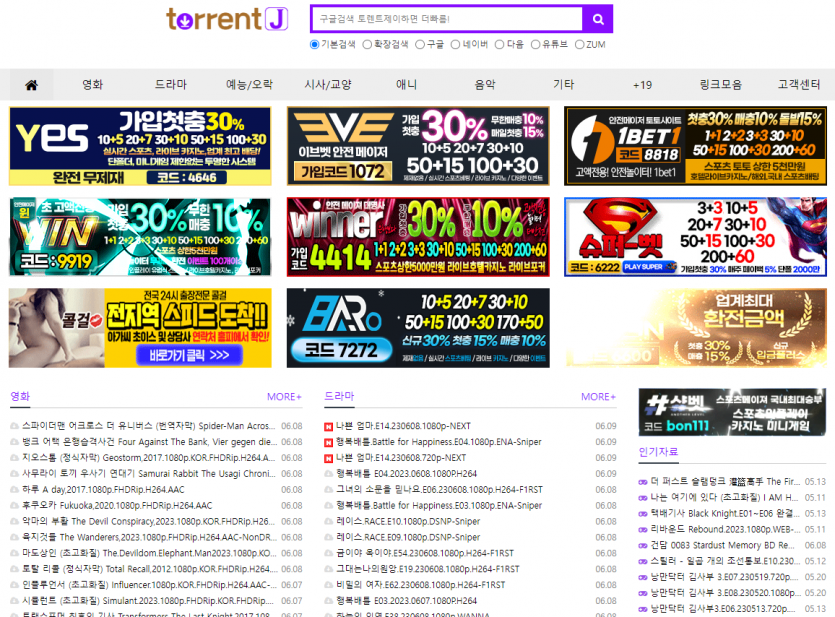The image size is (835, 617).
Task: Open 하루 A day.2017 movie link
Action: tap(103, 490)
